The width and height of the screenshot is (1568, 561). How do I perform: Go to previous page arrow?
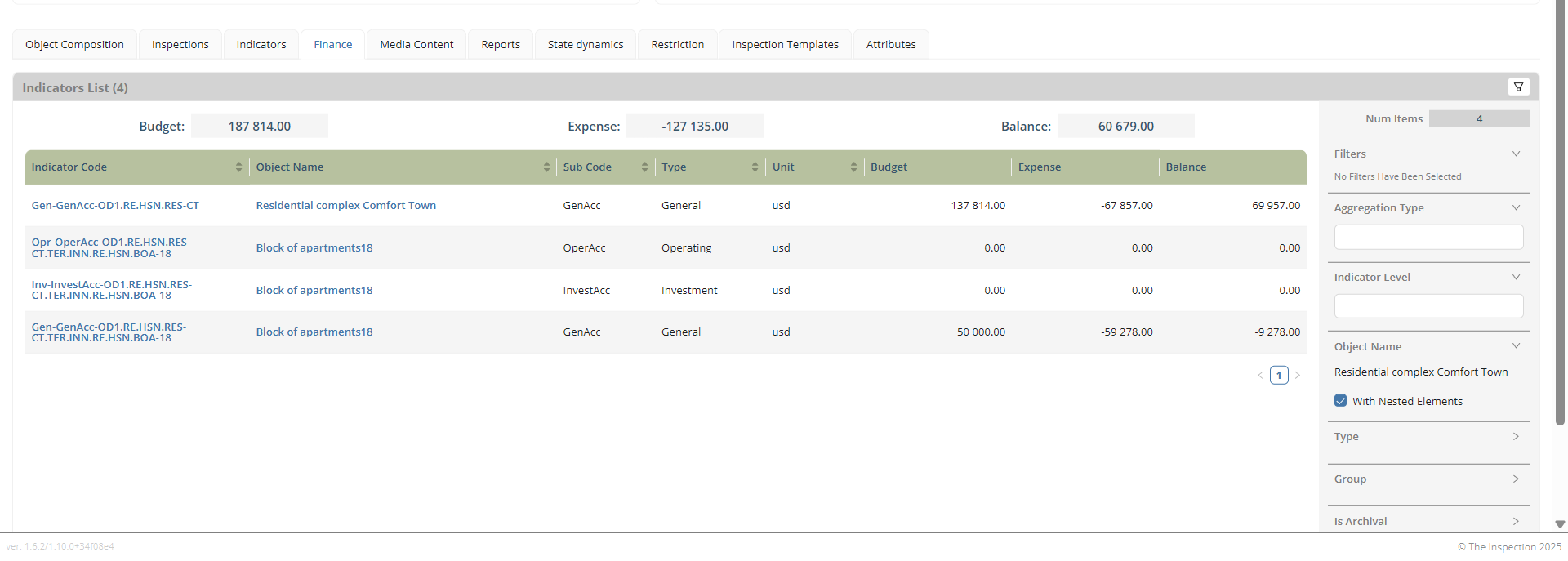1260,376
